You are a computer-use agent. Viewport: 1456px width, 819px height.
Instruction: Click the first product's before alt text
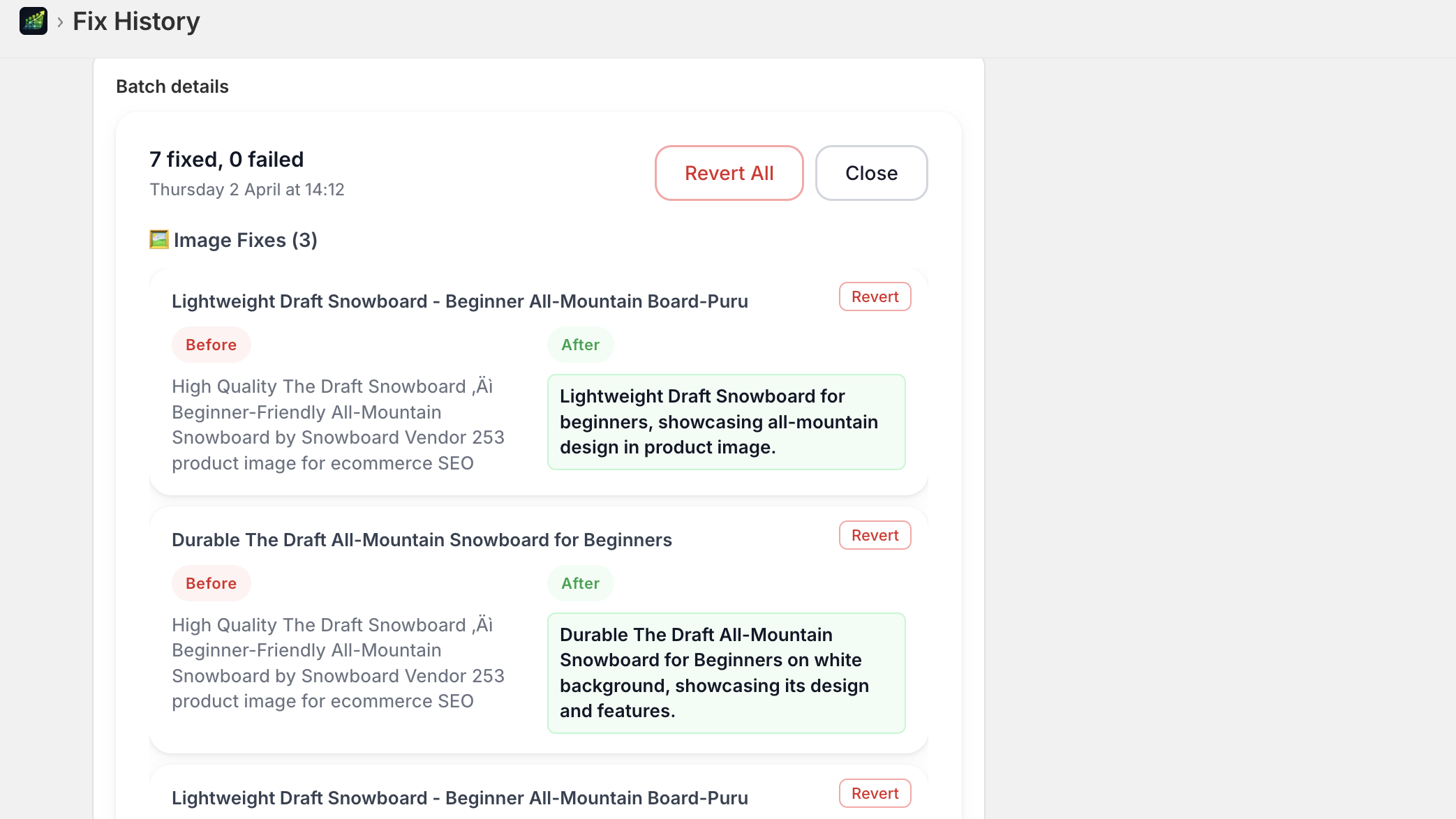[x=338, y=425]
